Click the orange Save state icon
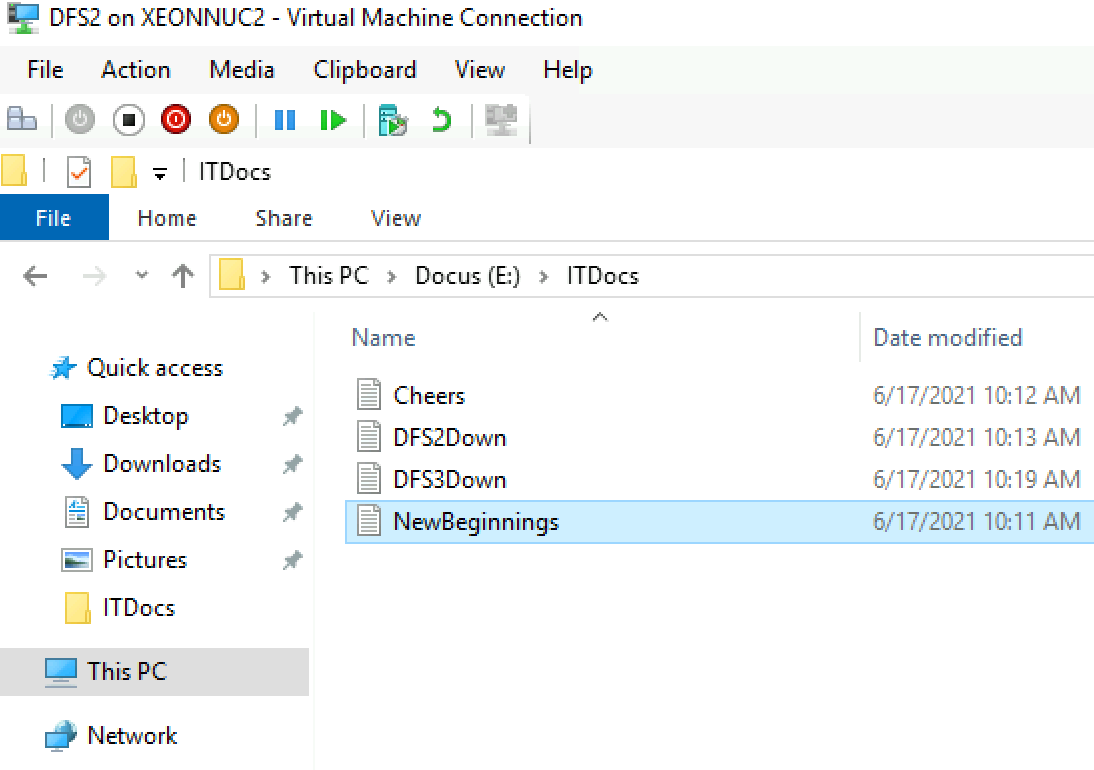 click(x=224, y=120)
